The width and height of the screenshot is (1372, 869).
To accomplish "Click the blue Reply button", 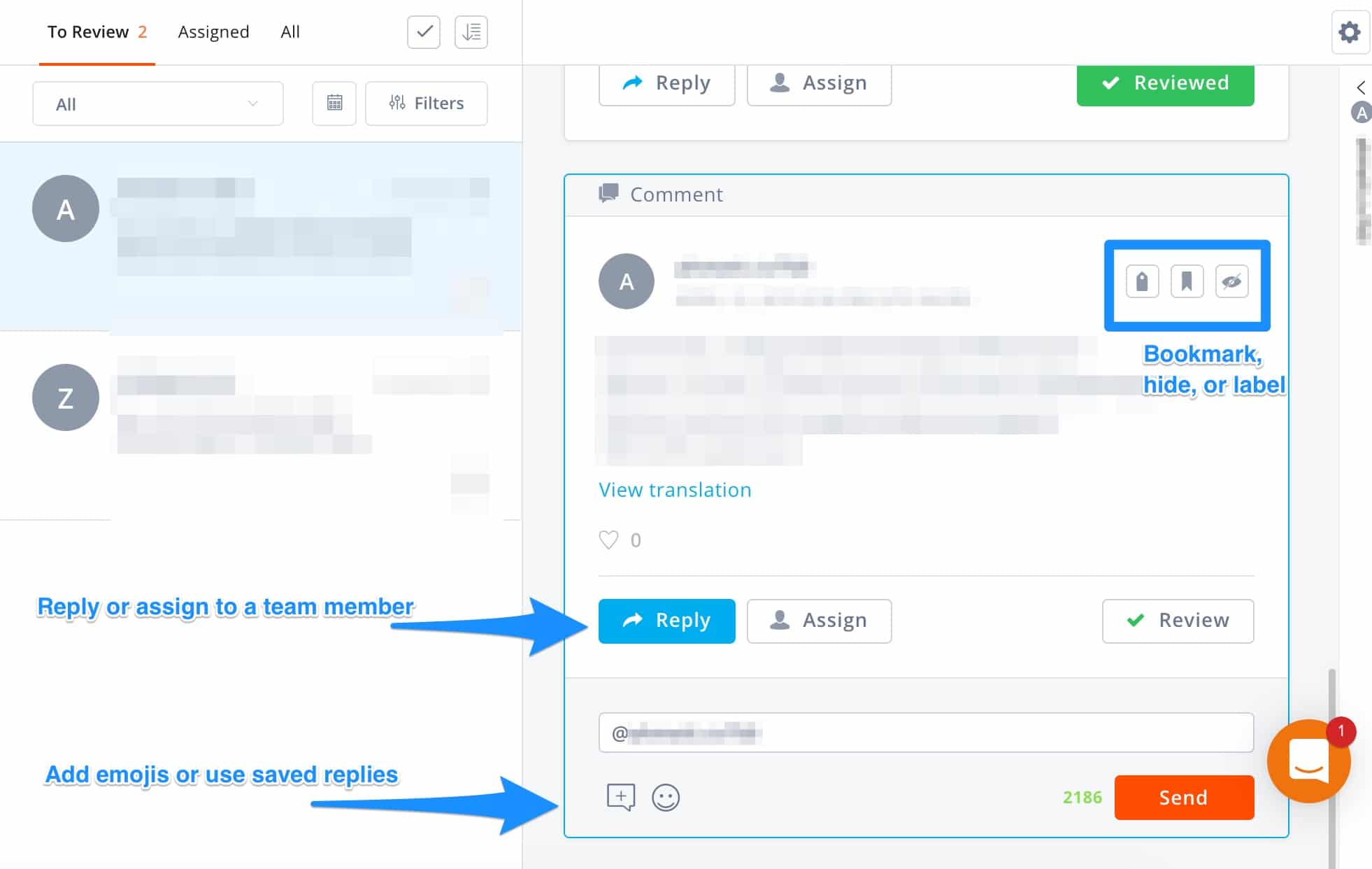I will [x=666, y=621].
